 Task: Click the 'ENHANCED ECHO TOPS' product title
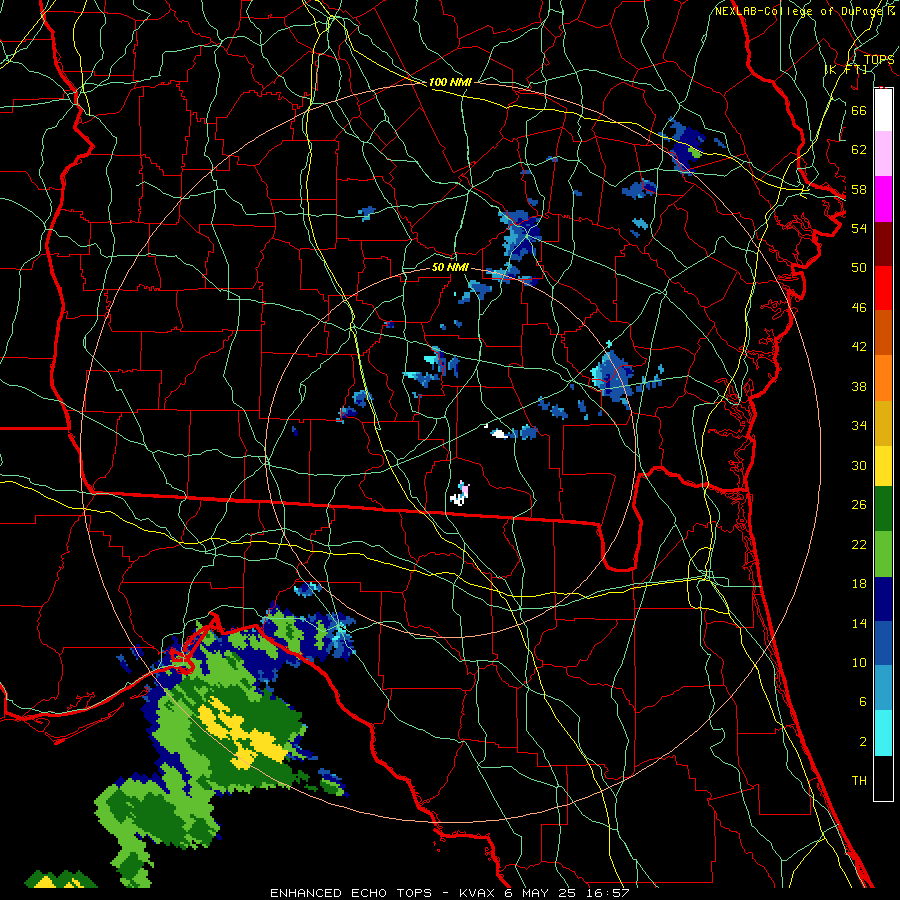[350, 893]
